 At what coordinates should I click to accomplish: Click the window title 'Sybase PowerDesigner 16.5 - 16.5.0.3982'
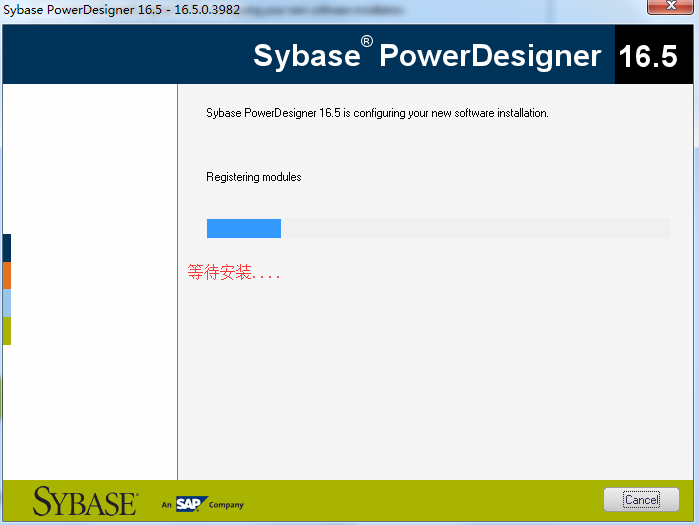[121, 9]
